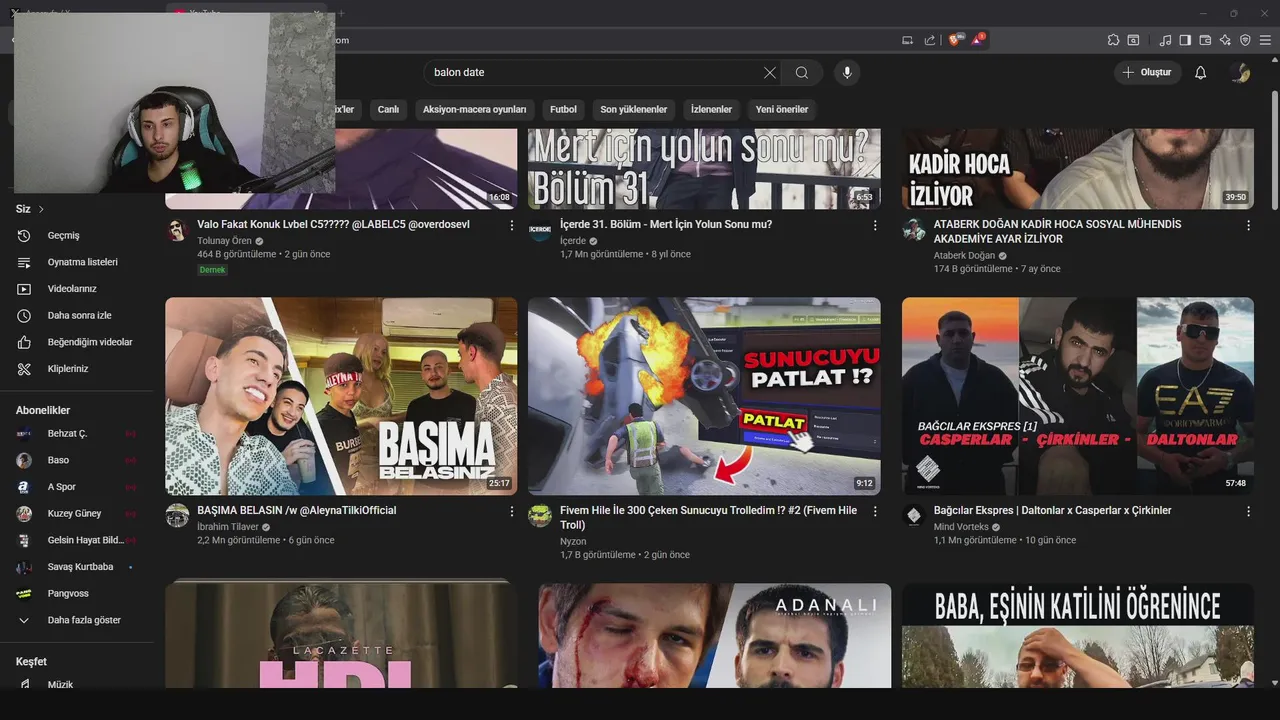
Task: Play the BAŞIMA BELASINIZ thumbnail
Action: (341, 396)
